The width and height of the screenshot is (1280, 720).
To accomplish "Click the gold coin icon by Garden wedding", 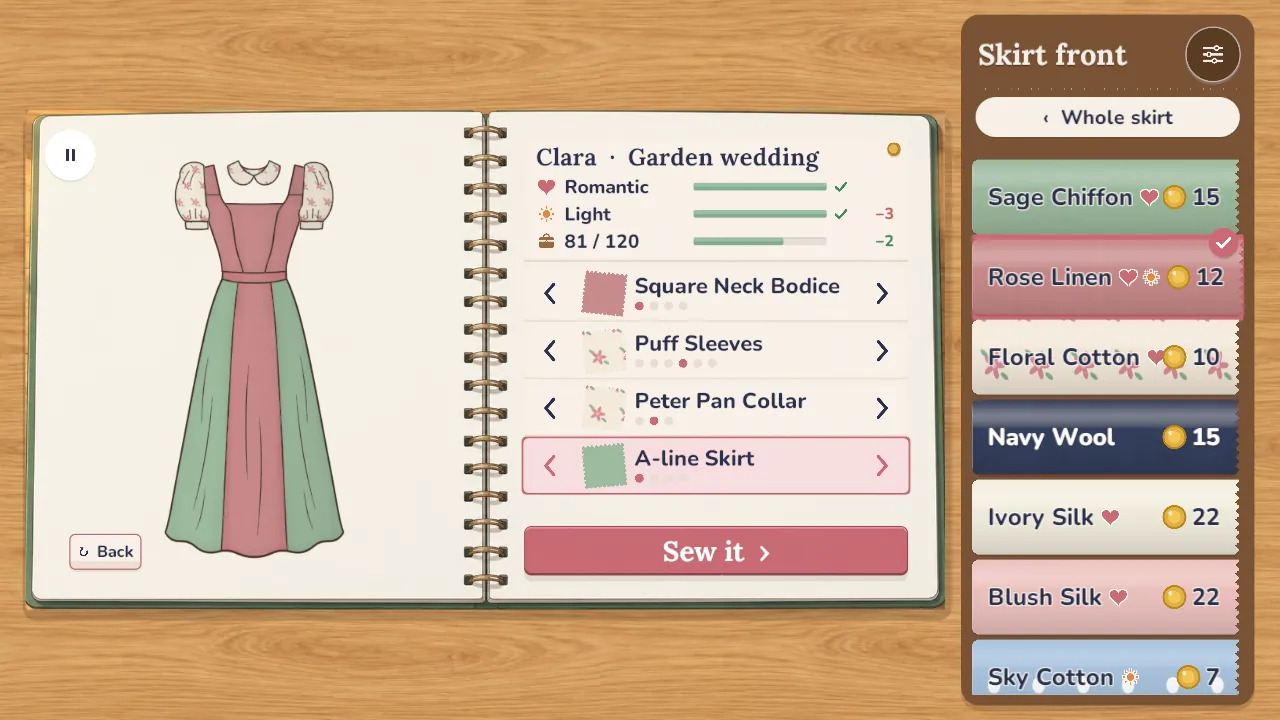I will [894, 149].
